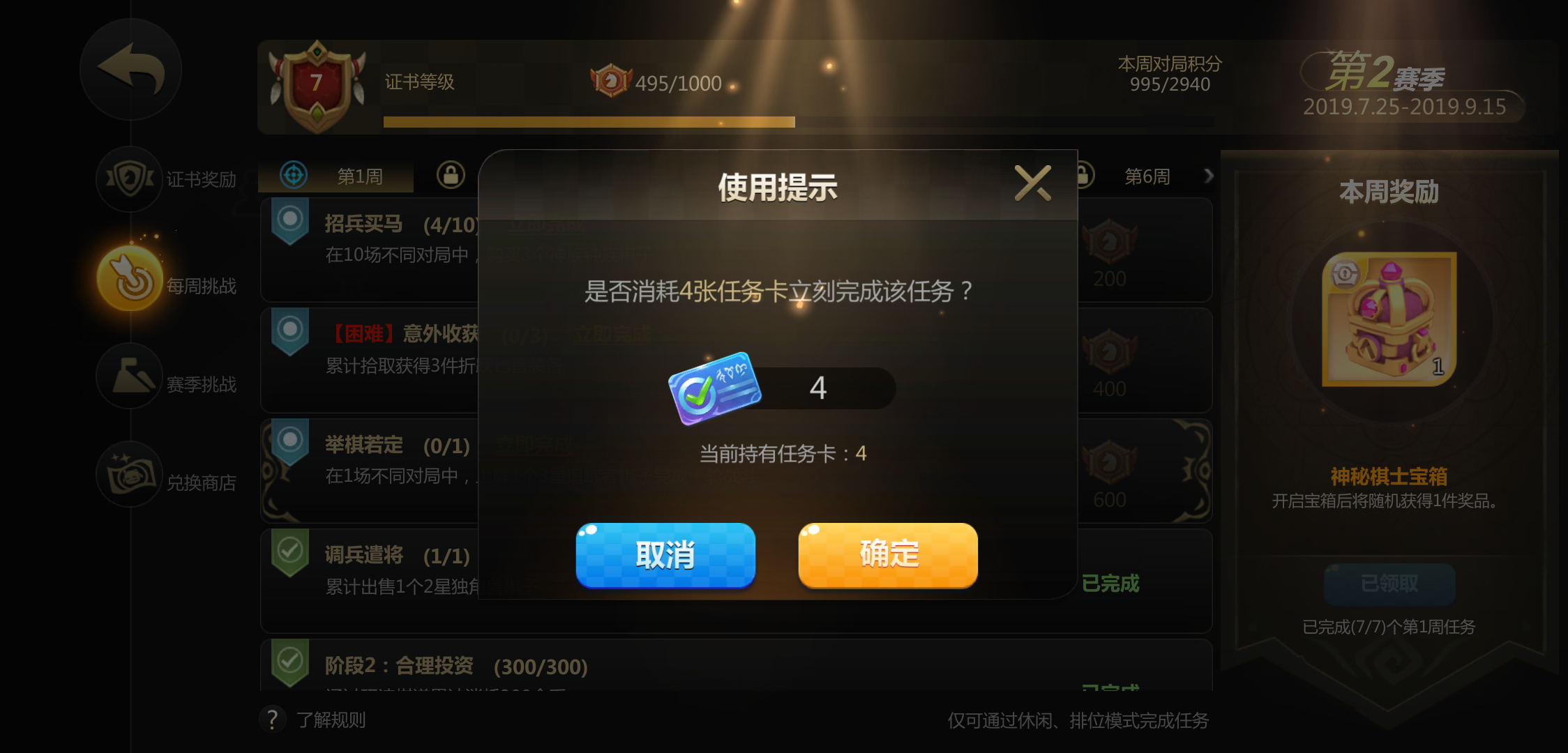Switch to the 第1周 tab
The width and height of the screenshot is (1568, 753).
336,176
